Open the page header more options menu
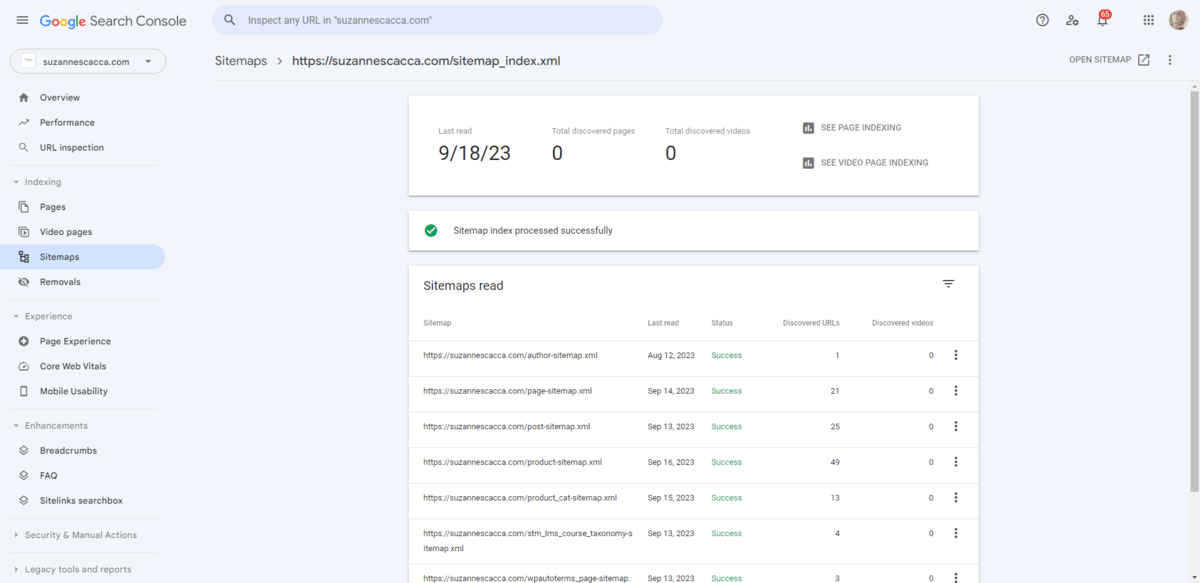The height and width of the screenshot is (583, 1200). (1170, 60)
